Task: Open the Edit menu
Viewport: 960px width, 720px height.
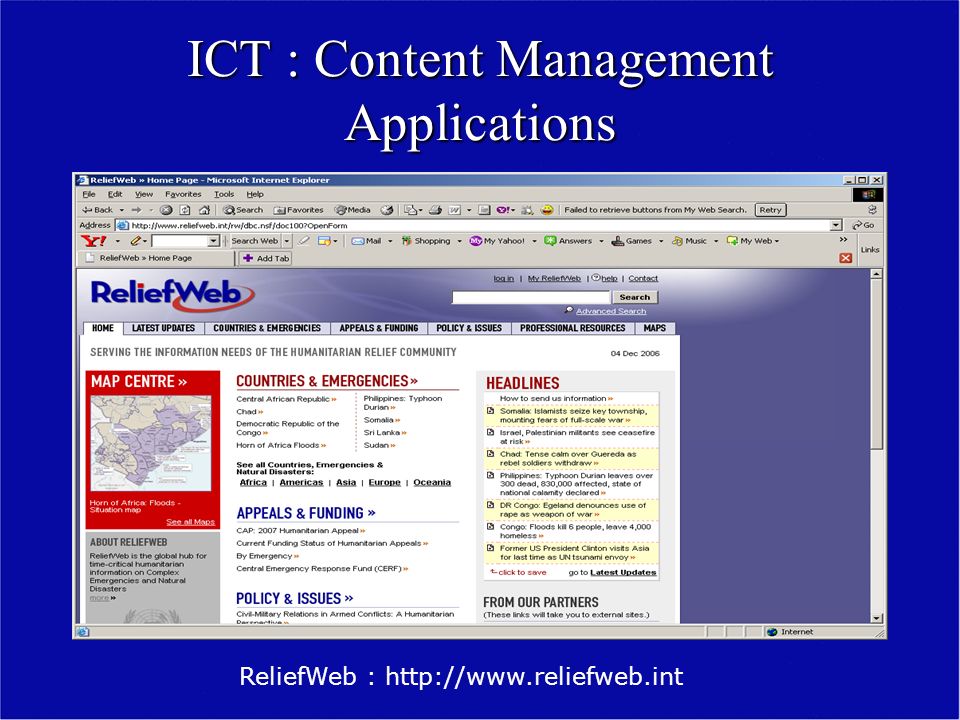Action: [115, 194]
